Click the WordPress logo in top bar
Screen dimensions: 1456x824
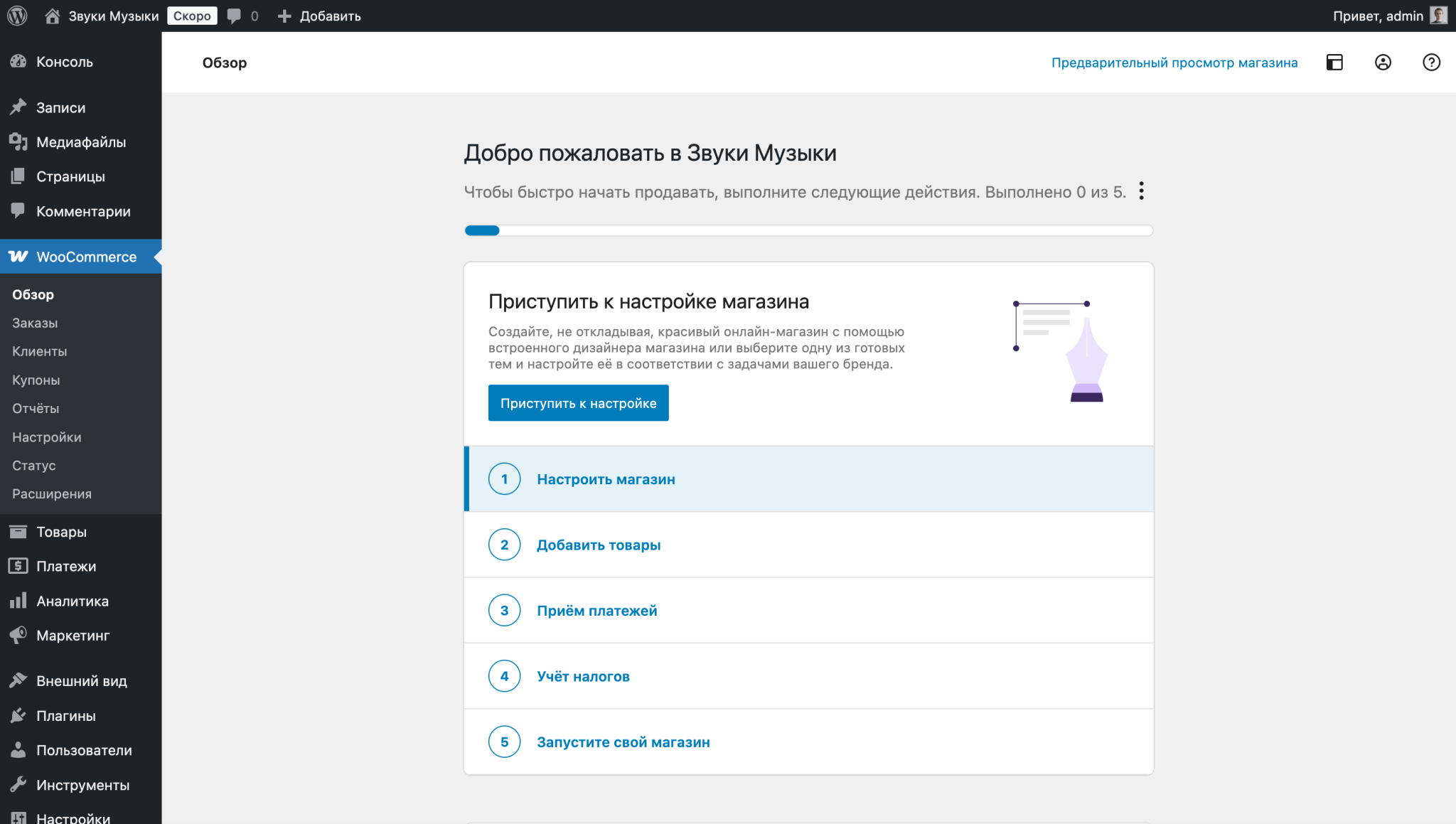click(x=16, y=15)
